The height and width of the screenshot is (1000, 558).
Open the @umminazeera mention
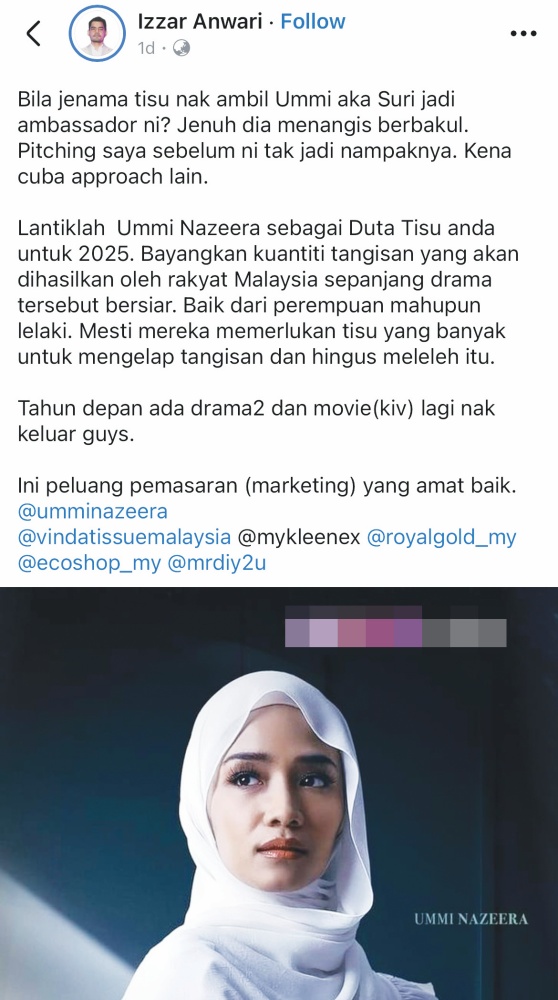92,511
